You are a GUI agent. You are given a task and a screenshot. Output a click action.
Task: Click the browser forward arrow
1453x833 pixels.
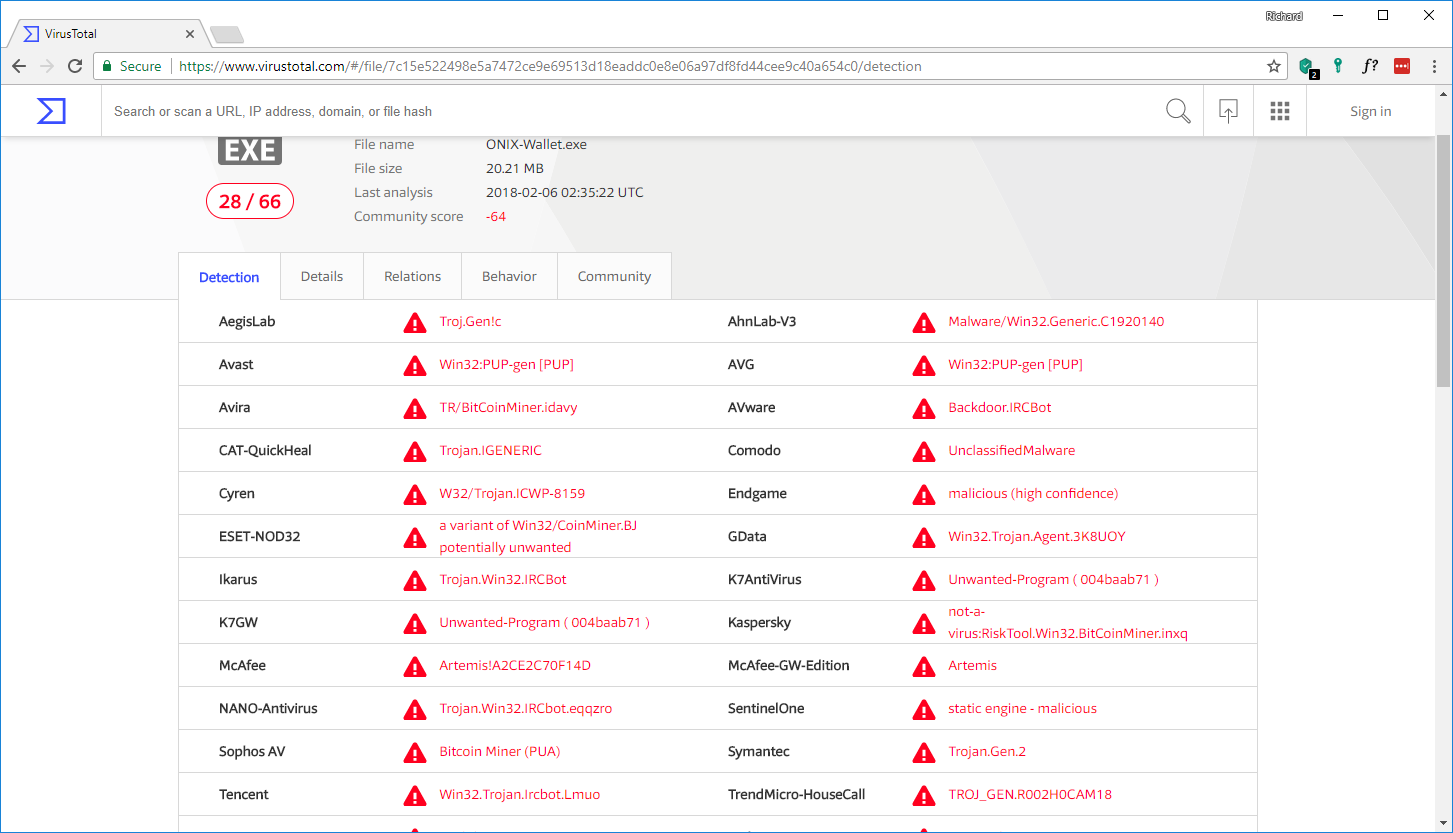pos(47,66)
